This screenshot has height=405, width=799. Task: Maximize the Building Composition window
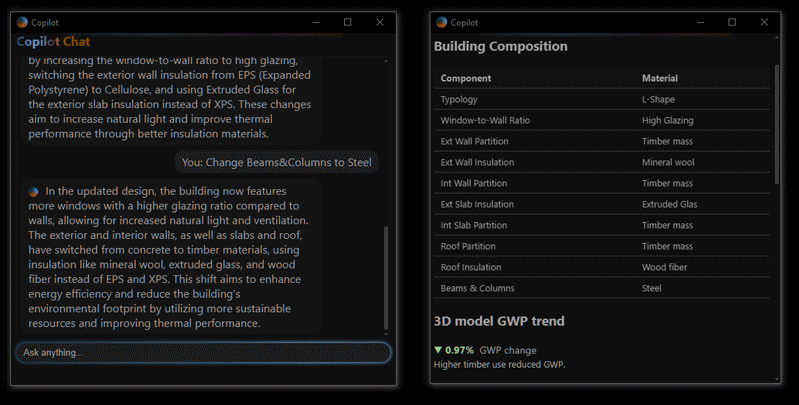tap(732, 22)
